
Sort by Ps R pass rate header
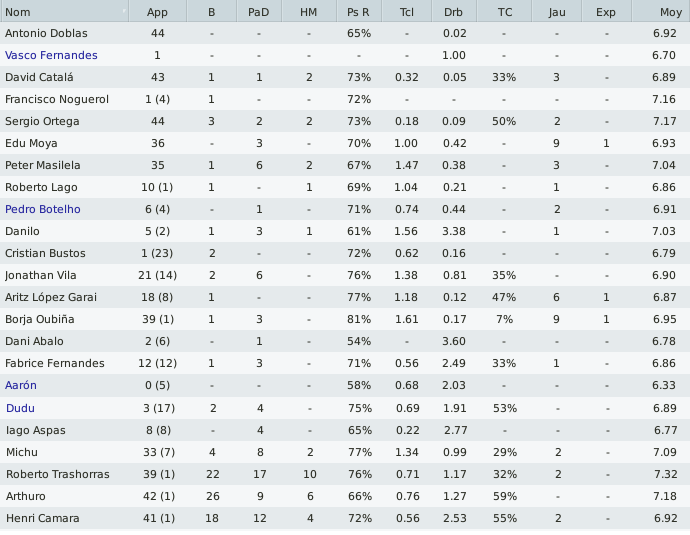pyautogui.click(x=359, y=11)
